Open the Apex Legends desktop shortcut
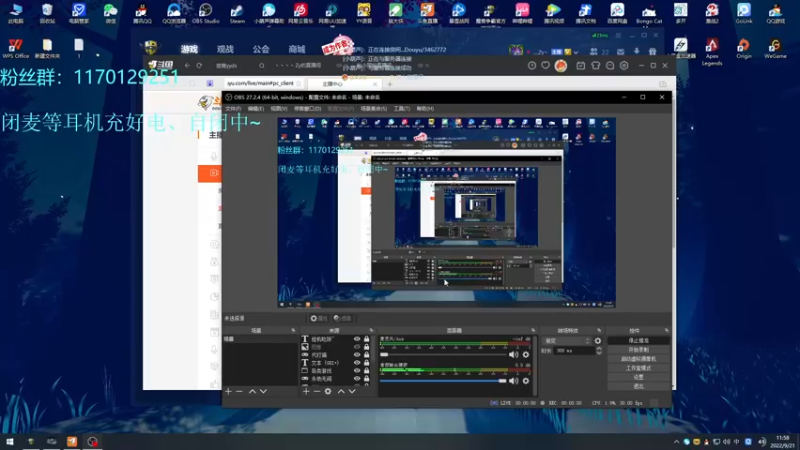This screenshot has height=450, width=800. tap(712, 52)
